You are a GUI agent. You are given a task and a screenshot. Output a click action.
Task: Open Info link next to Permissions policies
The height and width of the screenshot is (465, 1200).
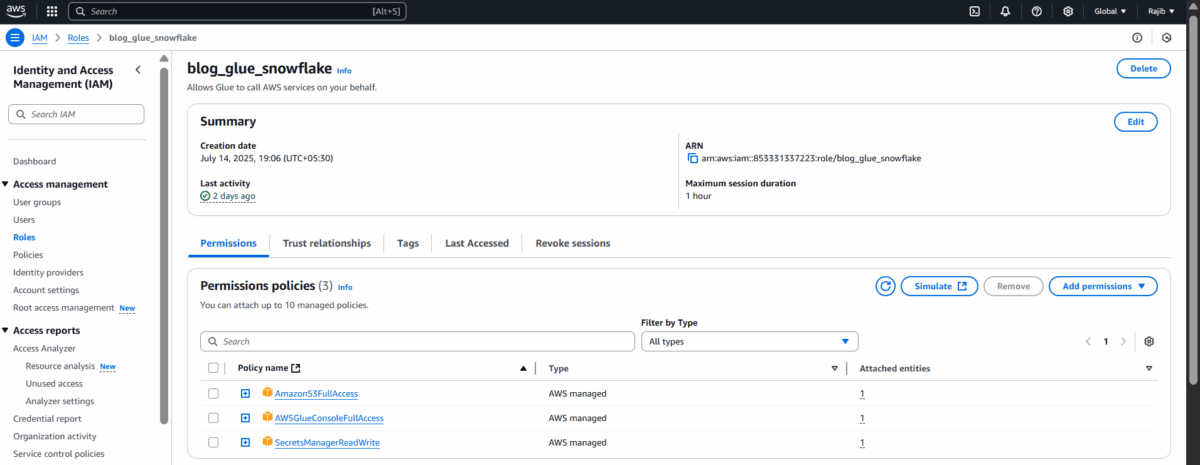345,287
